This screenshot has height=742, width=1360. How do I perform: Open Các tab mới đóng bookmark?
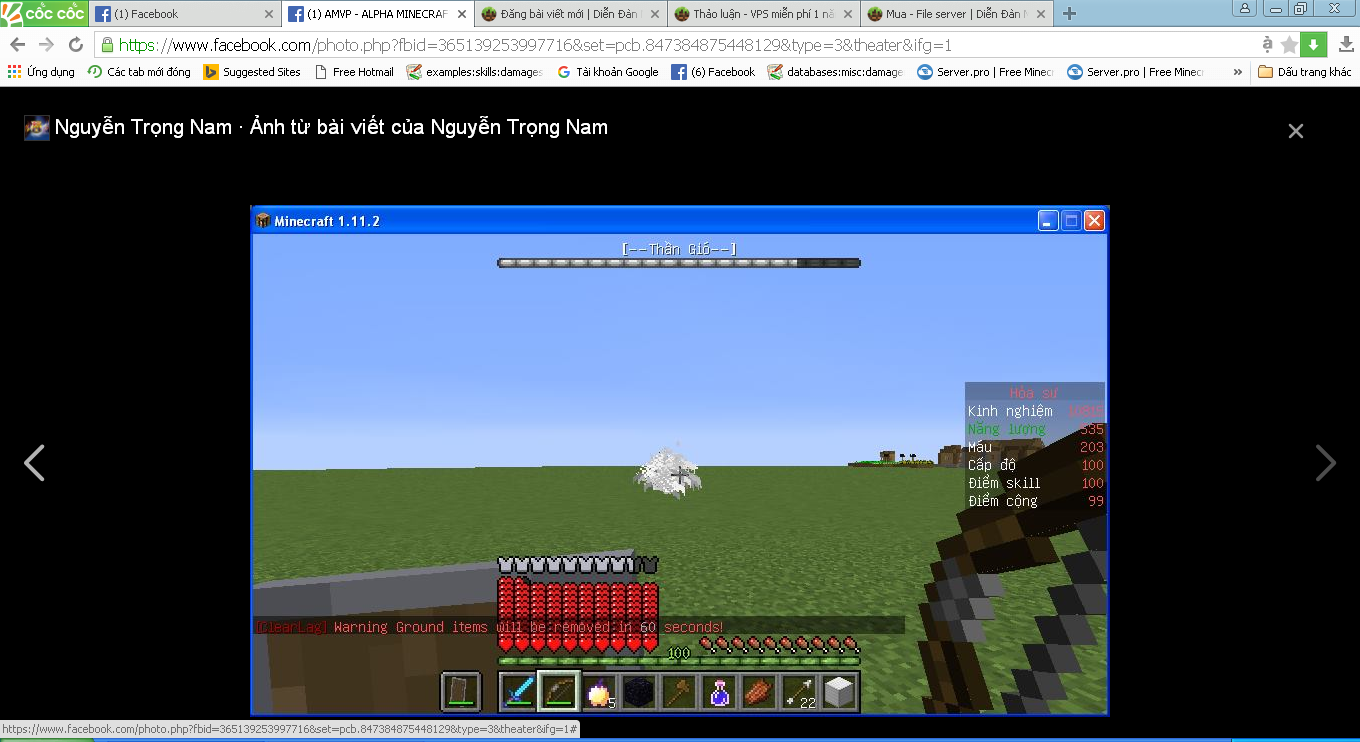point(139,72)
